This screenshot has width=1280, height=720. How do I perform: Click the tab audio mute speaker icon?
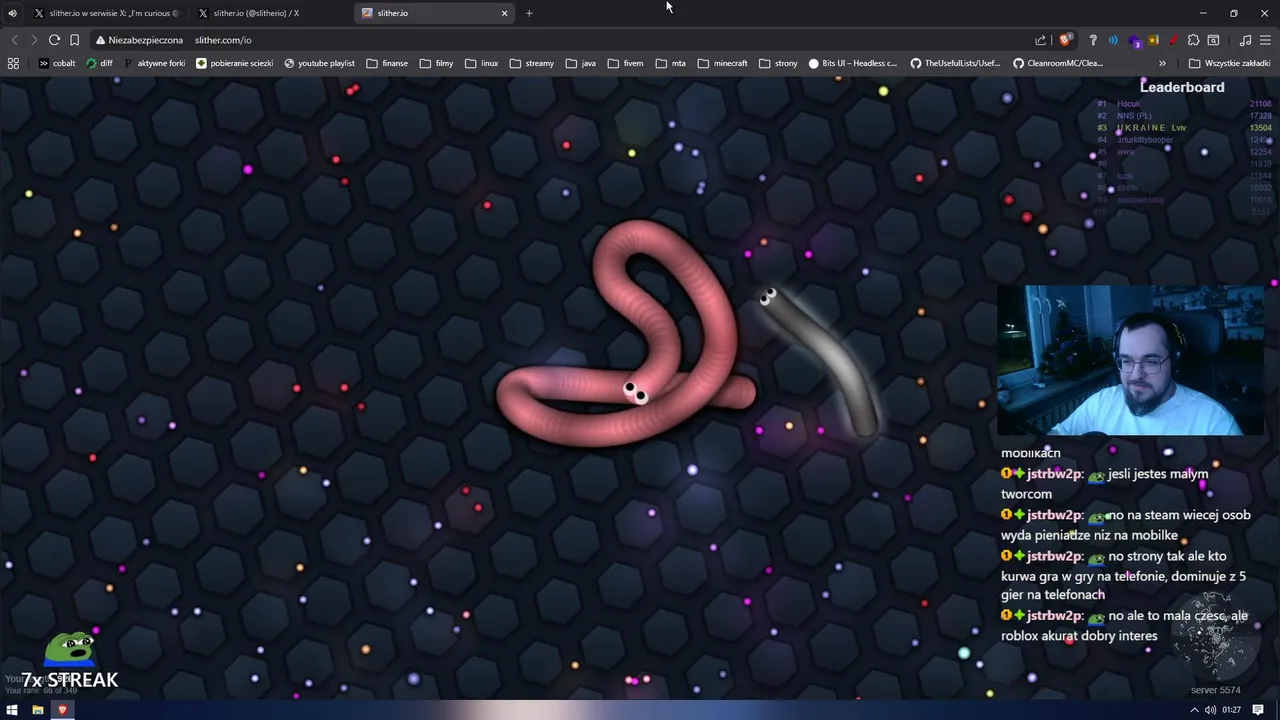click(12, 13)
